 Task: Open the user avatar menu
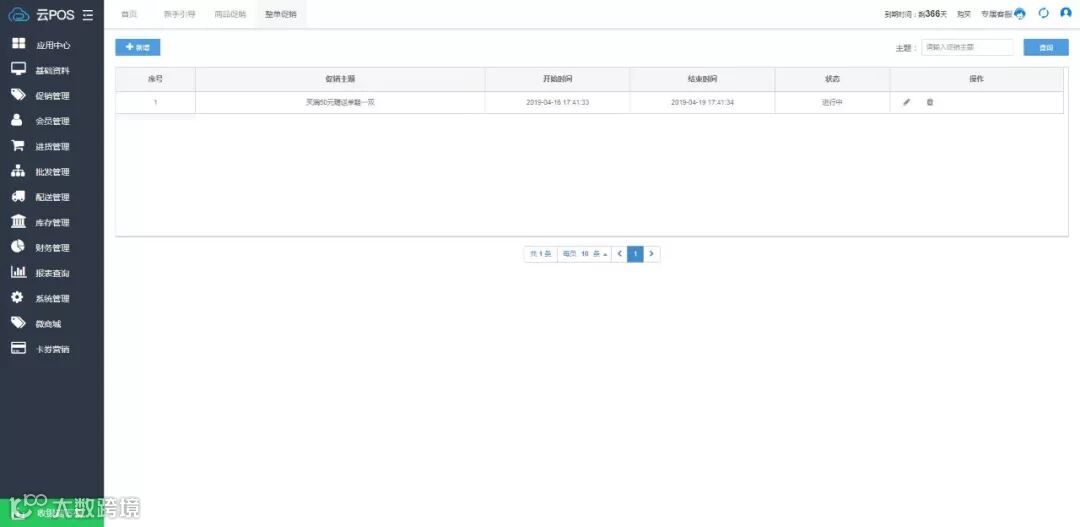click(1066, 14)
